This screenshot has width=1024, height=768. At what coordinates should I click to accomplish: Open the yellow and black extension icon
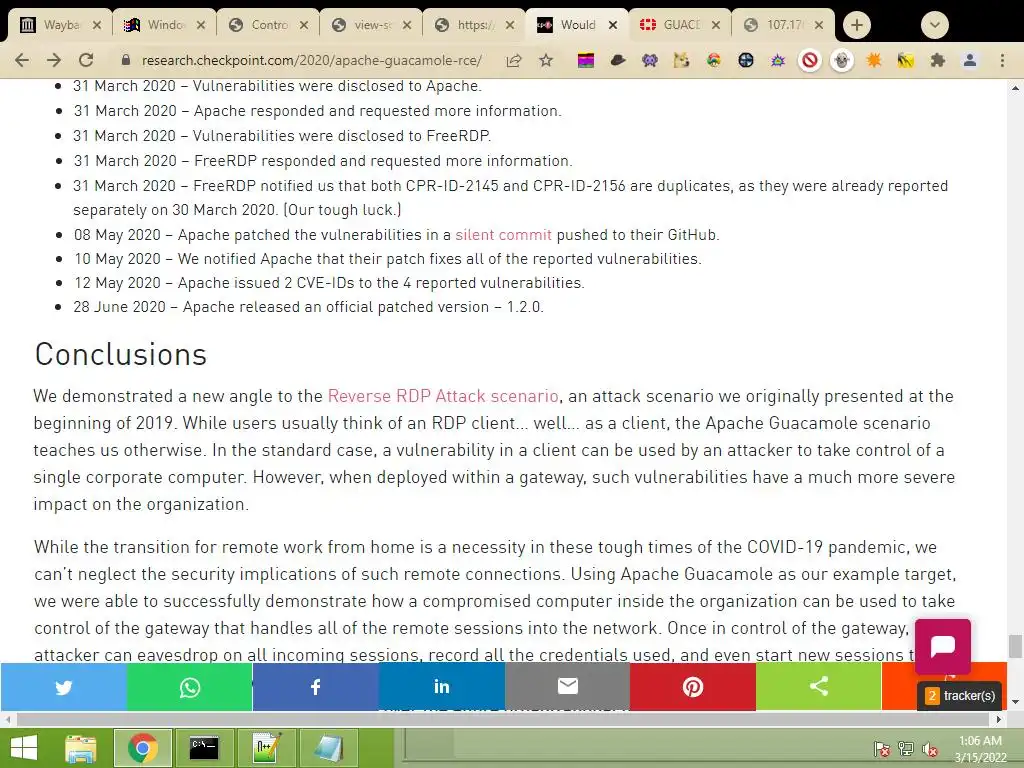(906, 61)
